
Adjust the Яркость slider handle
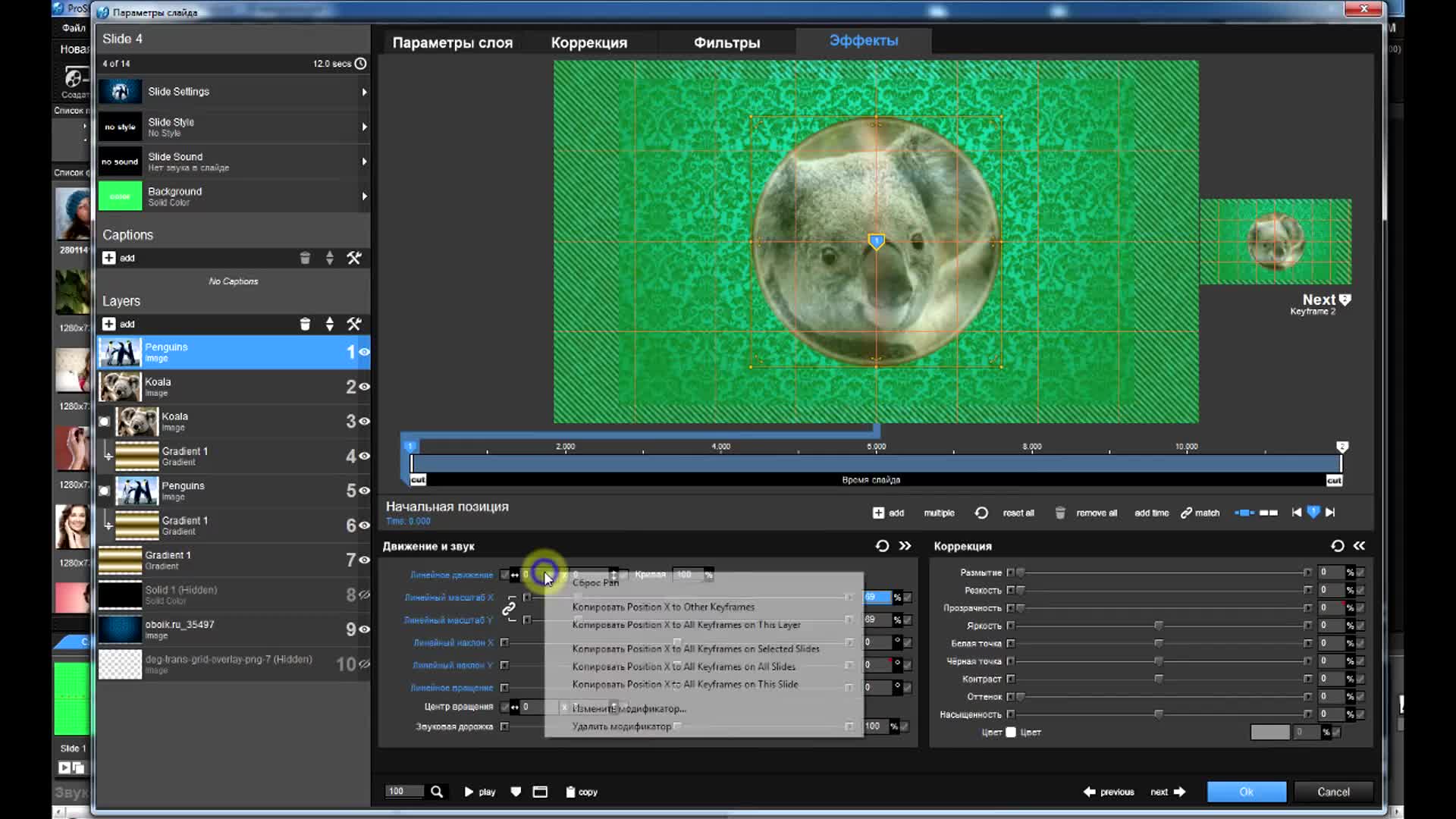(x=1159, y=626)
